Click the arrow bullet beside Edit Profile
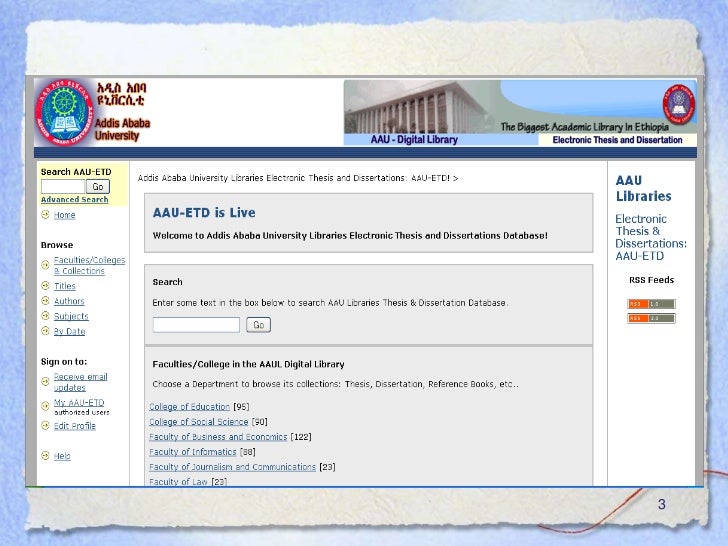728x546 pixels. tap(45, 425)
